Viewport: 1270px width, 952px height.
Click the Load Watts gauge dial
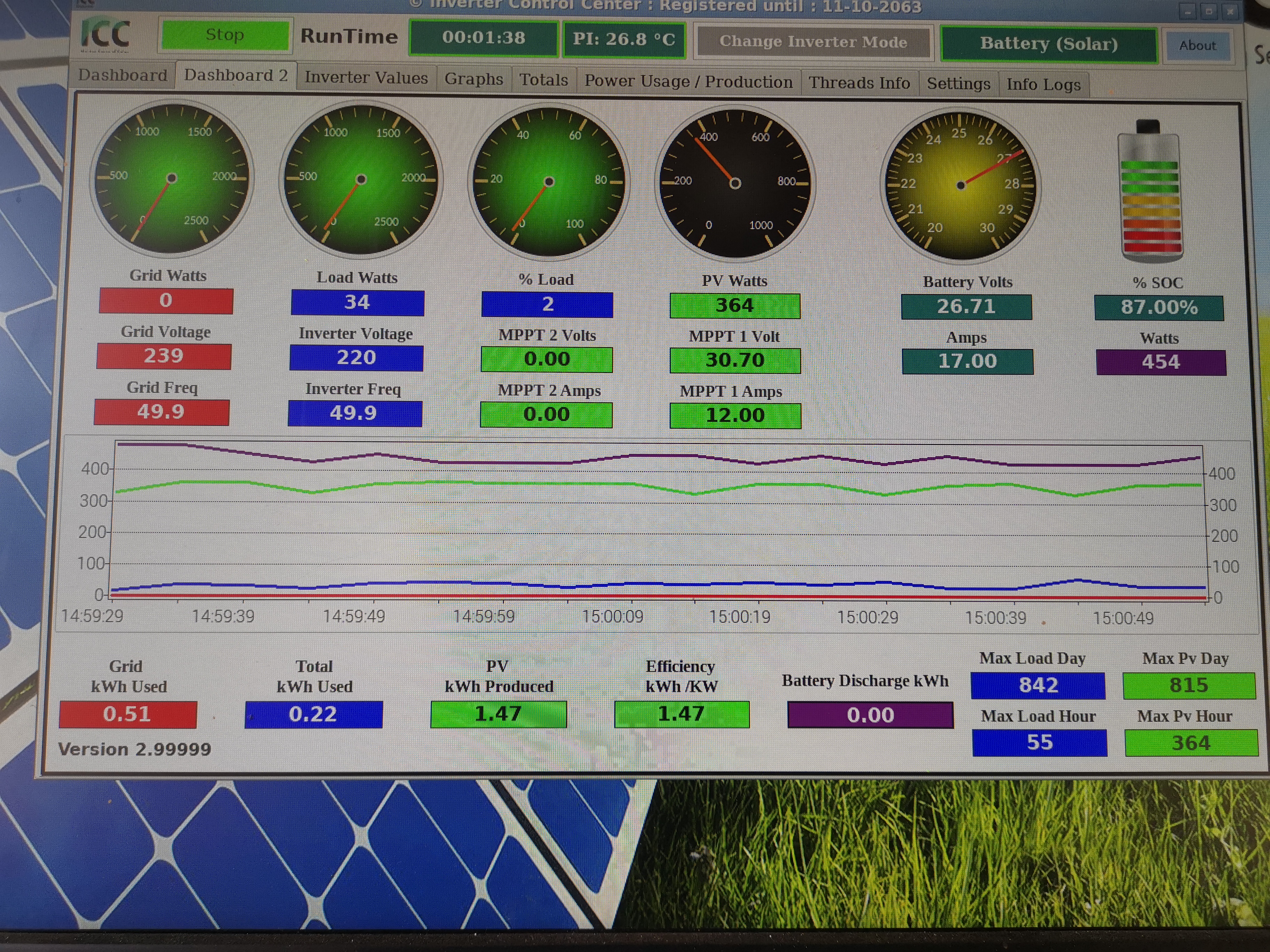(361, 180)
